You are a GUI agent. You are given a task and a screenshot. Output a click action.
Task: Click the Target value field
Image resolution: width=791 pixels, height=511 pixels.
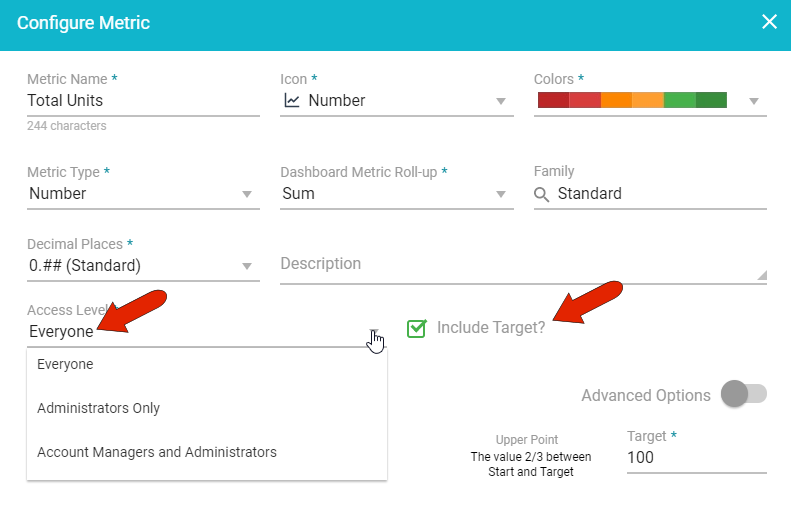pyautogui.click(x=696, y=457)
